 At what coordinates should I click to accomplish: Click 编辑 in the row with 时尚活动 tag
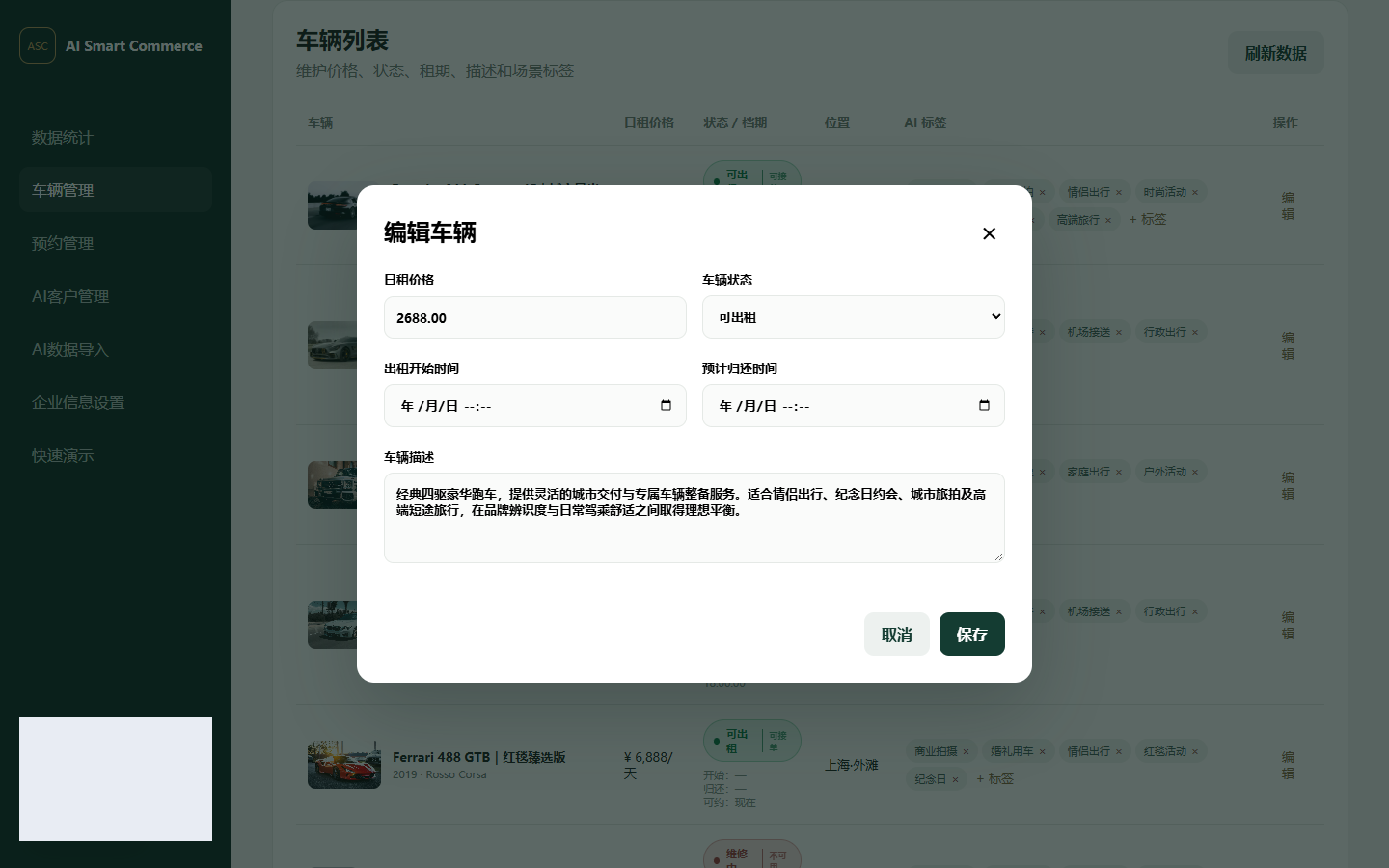pos(1288,205)
